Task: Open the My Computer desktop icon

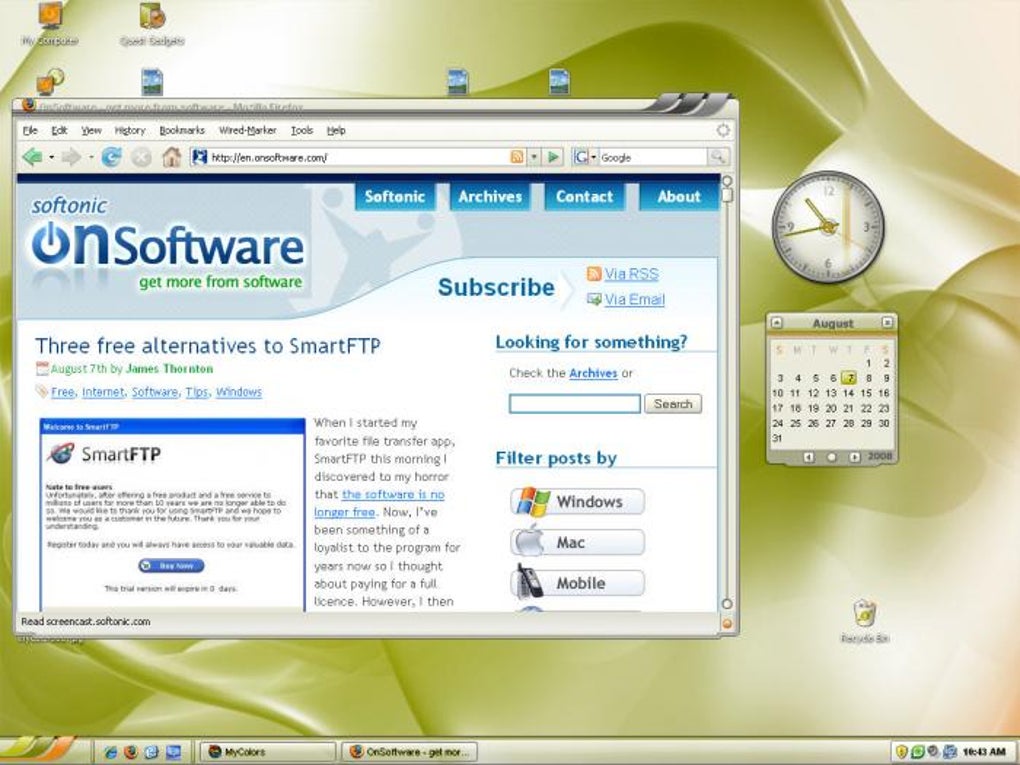Action: [50, 23]
